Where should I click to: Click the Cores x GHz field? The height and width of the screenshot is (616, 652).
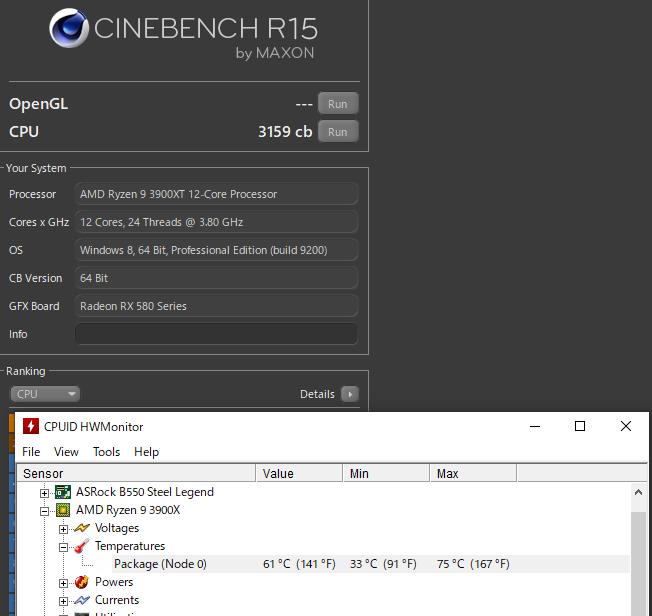(x=216, y=222)
